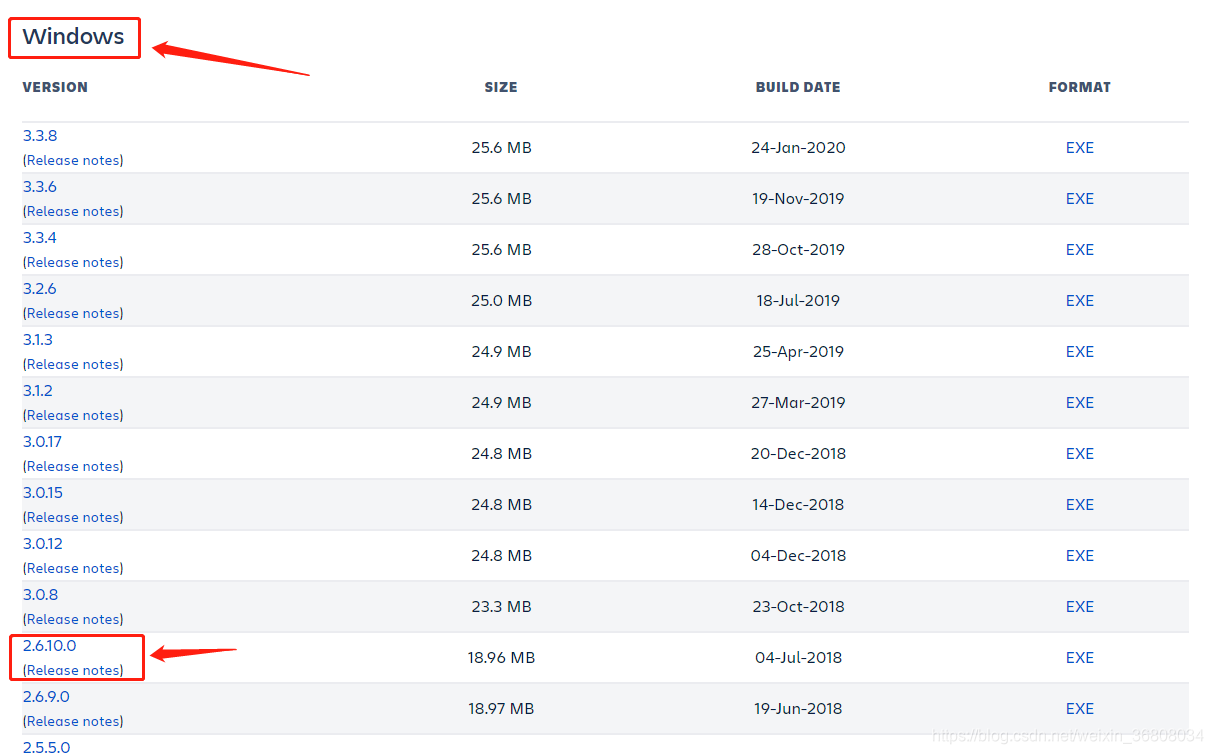
Task: View Release notes for 3.1.2
Action: tap(73, 415)
